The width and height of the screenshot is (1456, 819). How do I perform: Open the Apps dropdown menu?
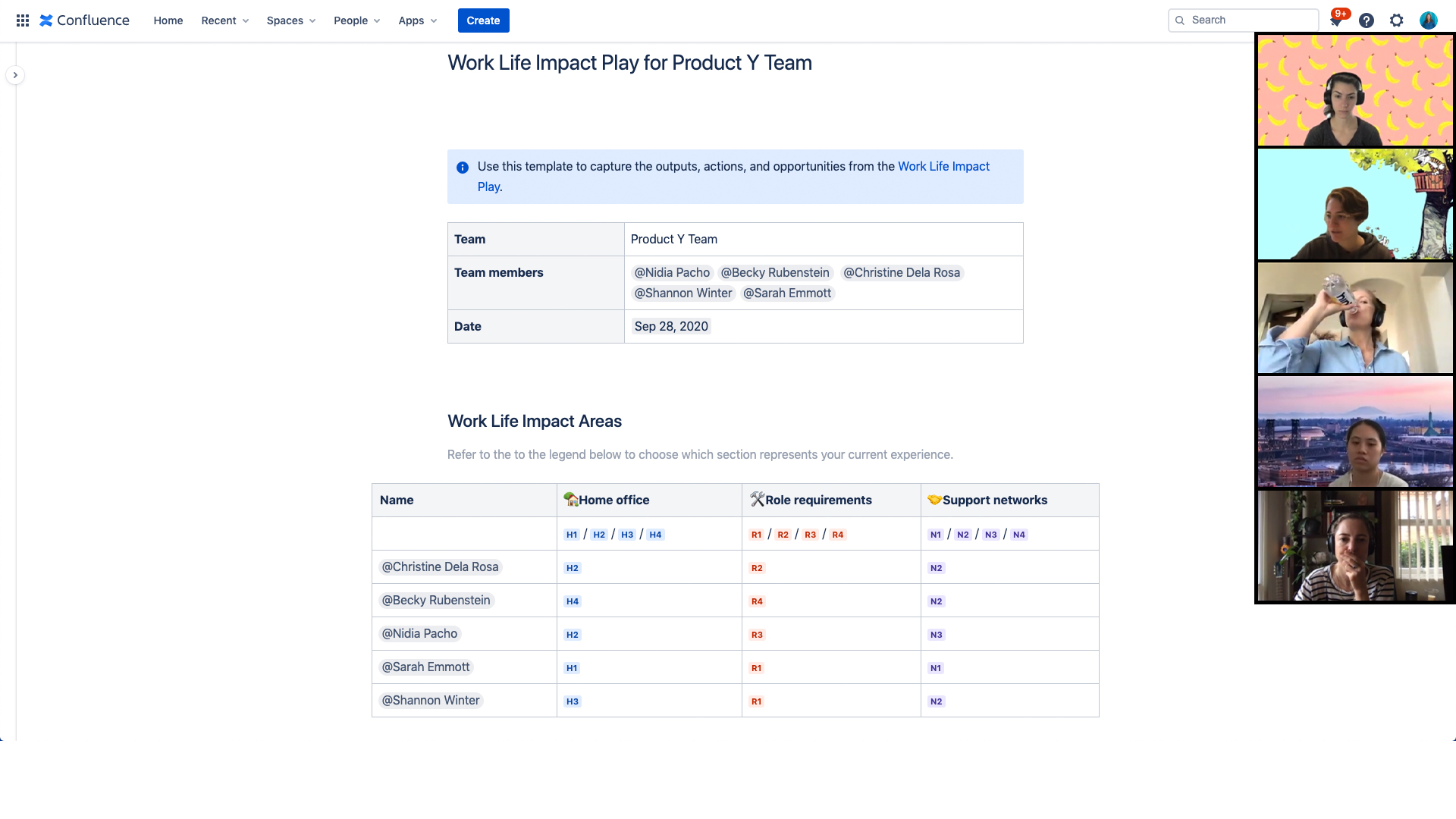click(x=415, y=20)
